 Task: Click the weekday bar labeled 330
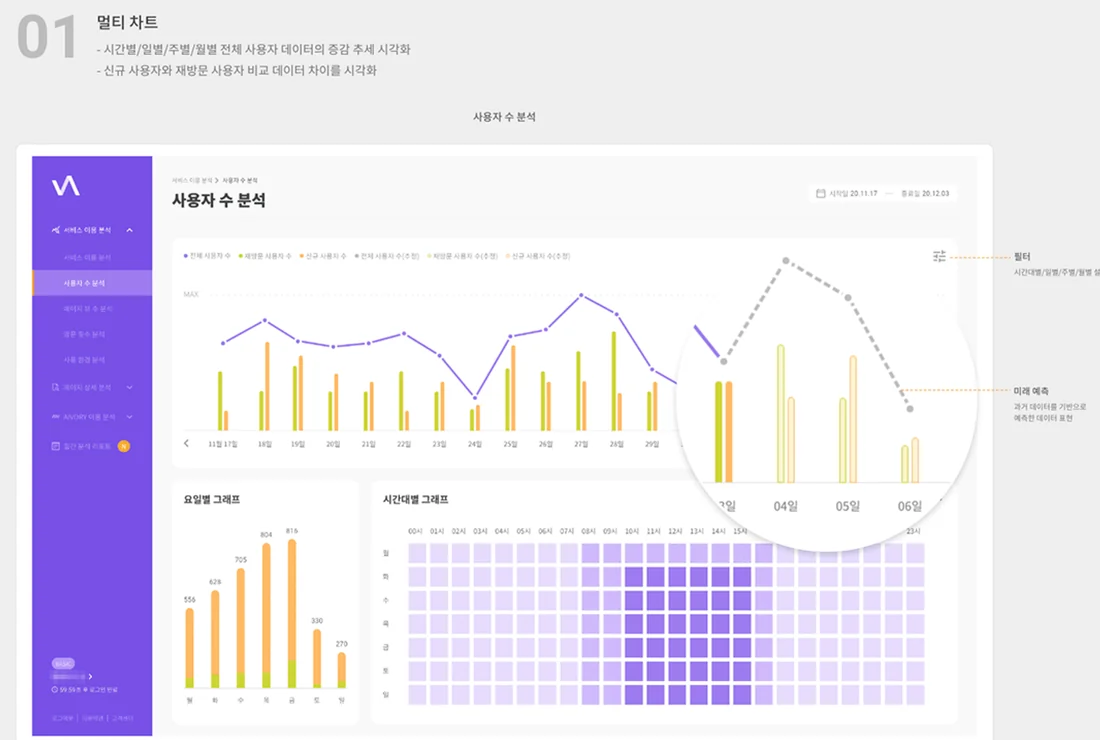317,659
